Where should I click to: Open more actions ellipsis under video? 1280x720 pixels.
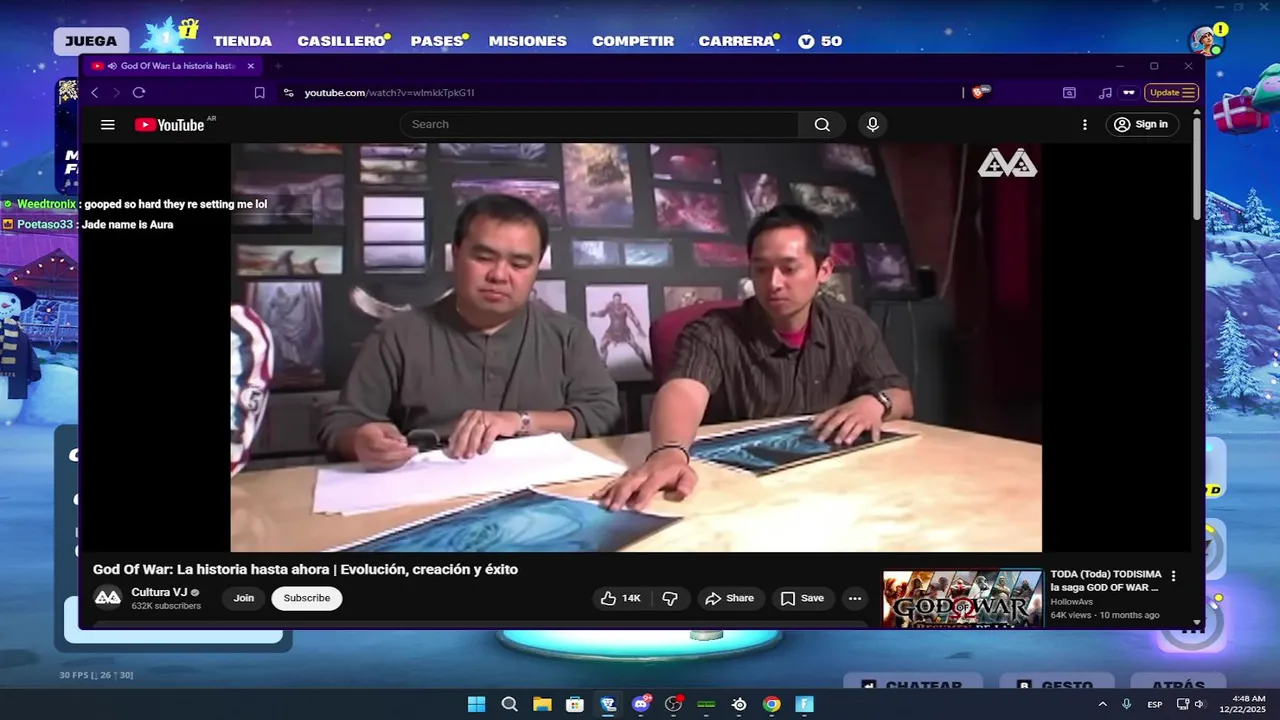(855, 598)
